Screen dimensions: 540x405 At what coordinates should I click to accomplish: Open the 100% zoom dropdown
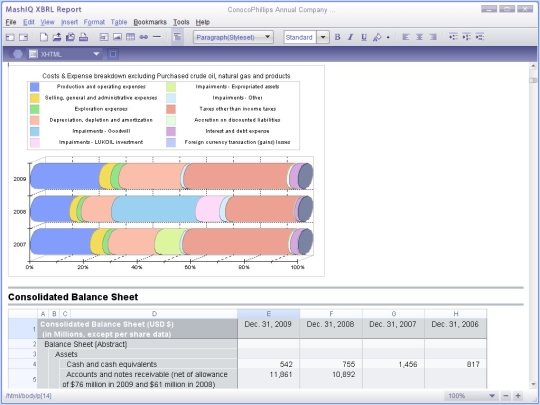471,396
